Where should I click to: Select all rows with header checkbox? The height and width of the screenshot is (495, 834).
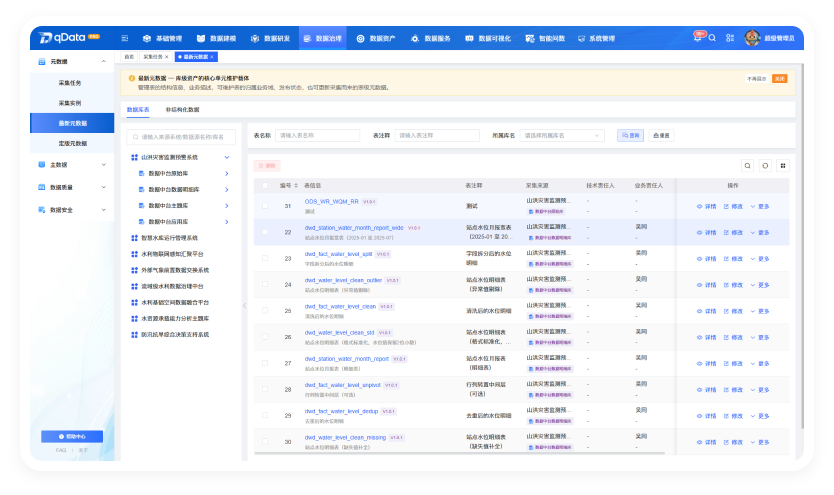(265, 186)
